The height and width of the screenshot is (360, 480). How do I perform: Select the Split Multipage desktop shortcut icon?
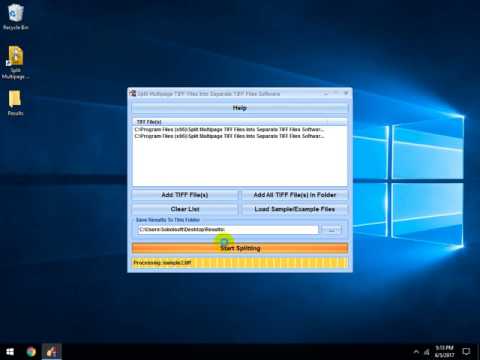(15, 63)
